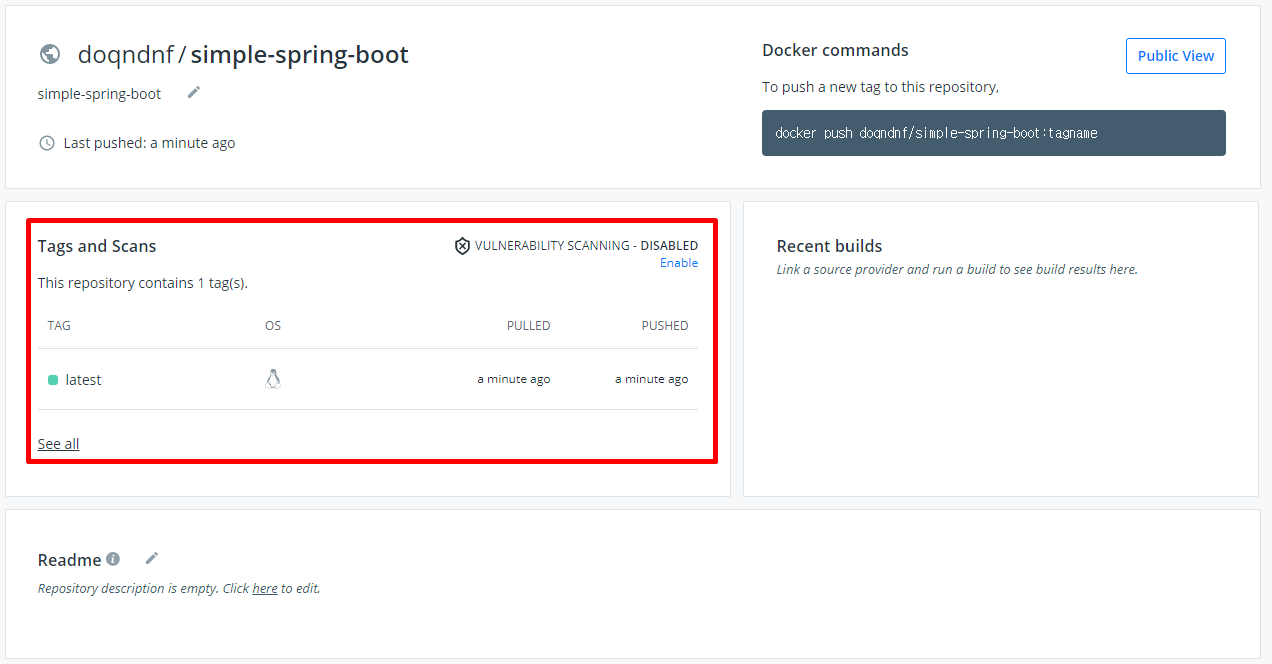Click the pulled 'a minute ago' cell
Viewport: 1272px width, 664px height.
[x=514, y=380]
